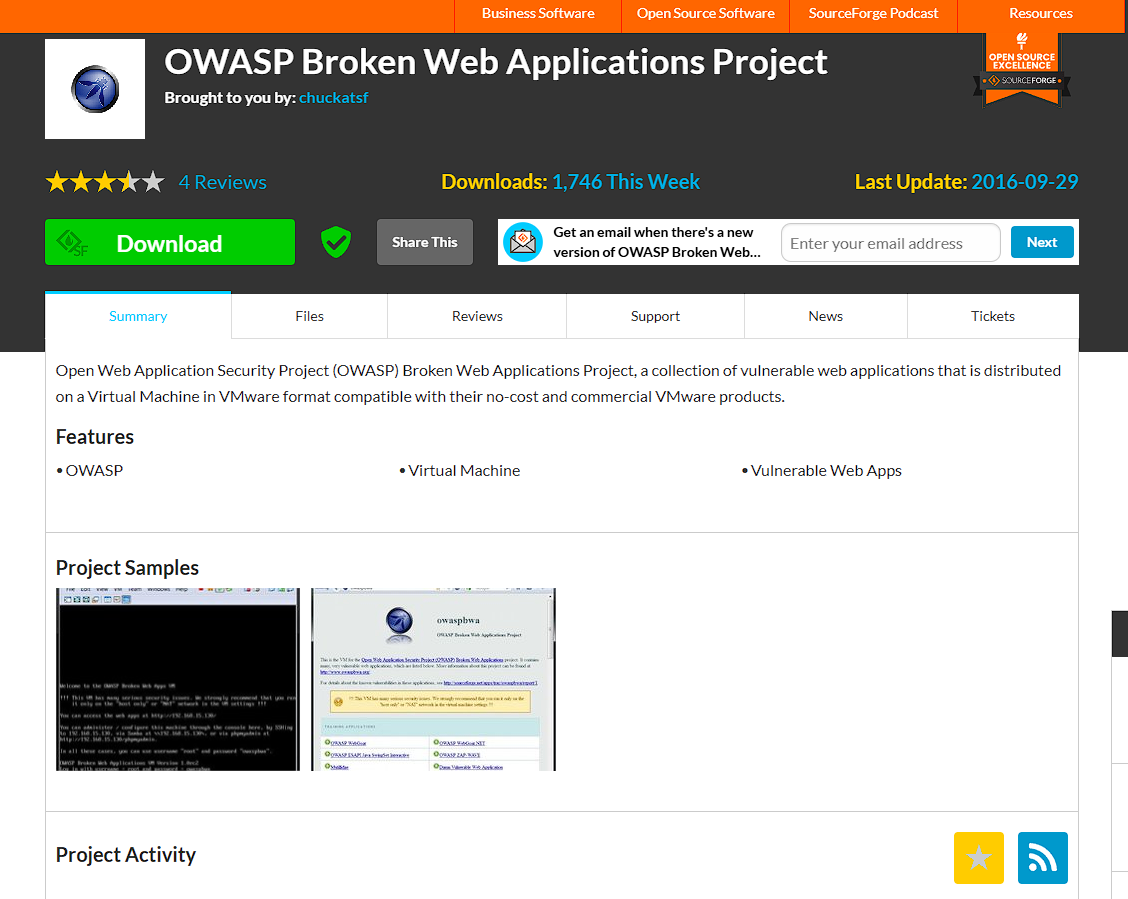Click the five-star rating display
The width and height of the screenshot is (1128, 899).
105,182
